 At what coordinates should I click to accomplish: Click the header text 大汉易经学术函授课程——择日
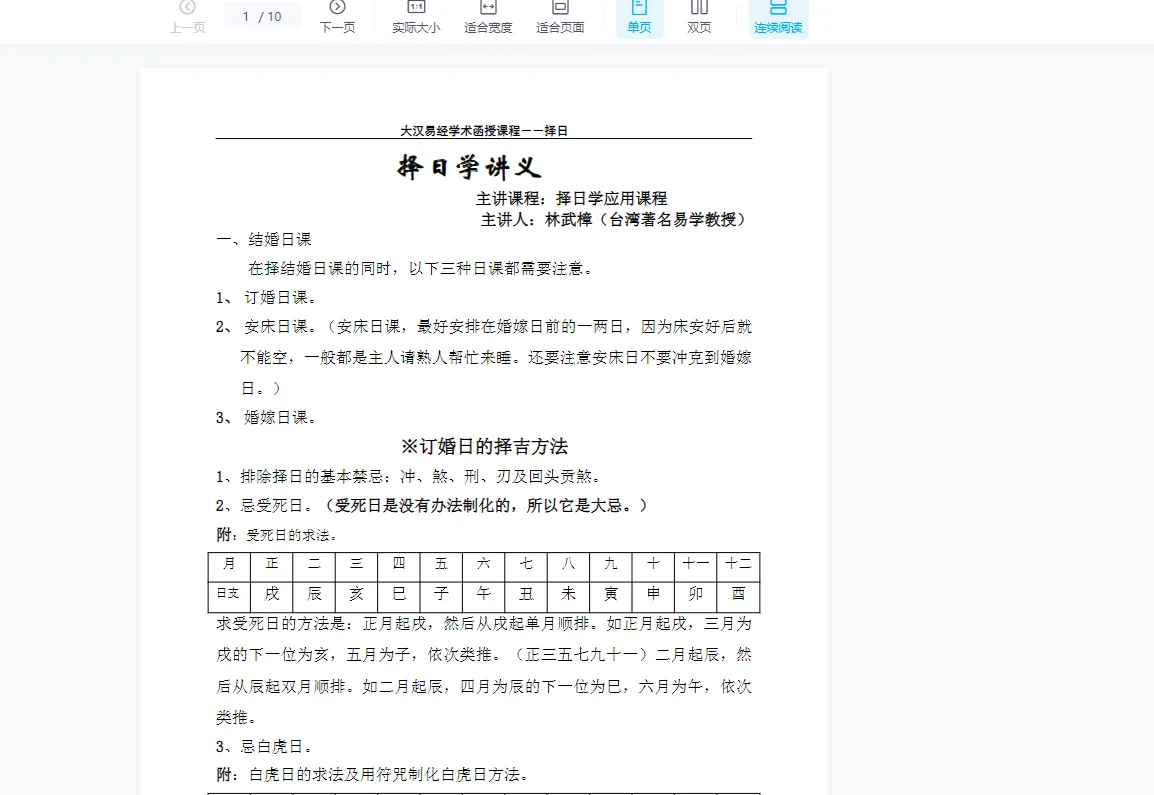click(484, 131)
